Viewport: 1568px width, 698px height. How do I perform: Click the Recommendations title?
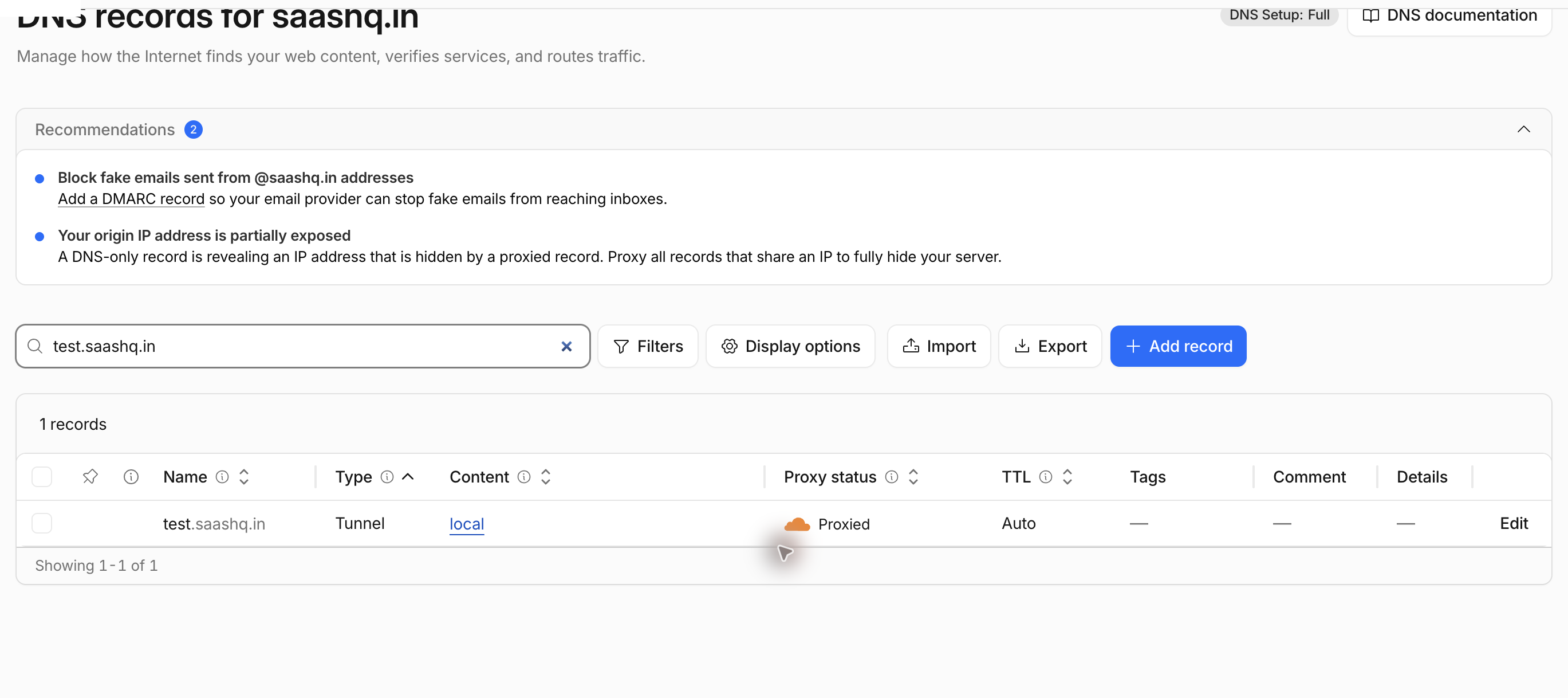click(105, 129)
